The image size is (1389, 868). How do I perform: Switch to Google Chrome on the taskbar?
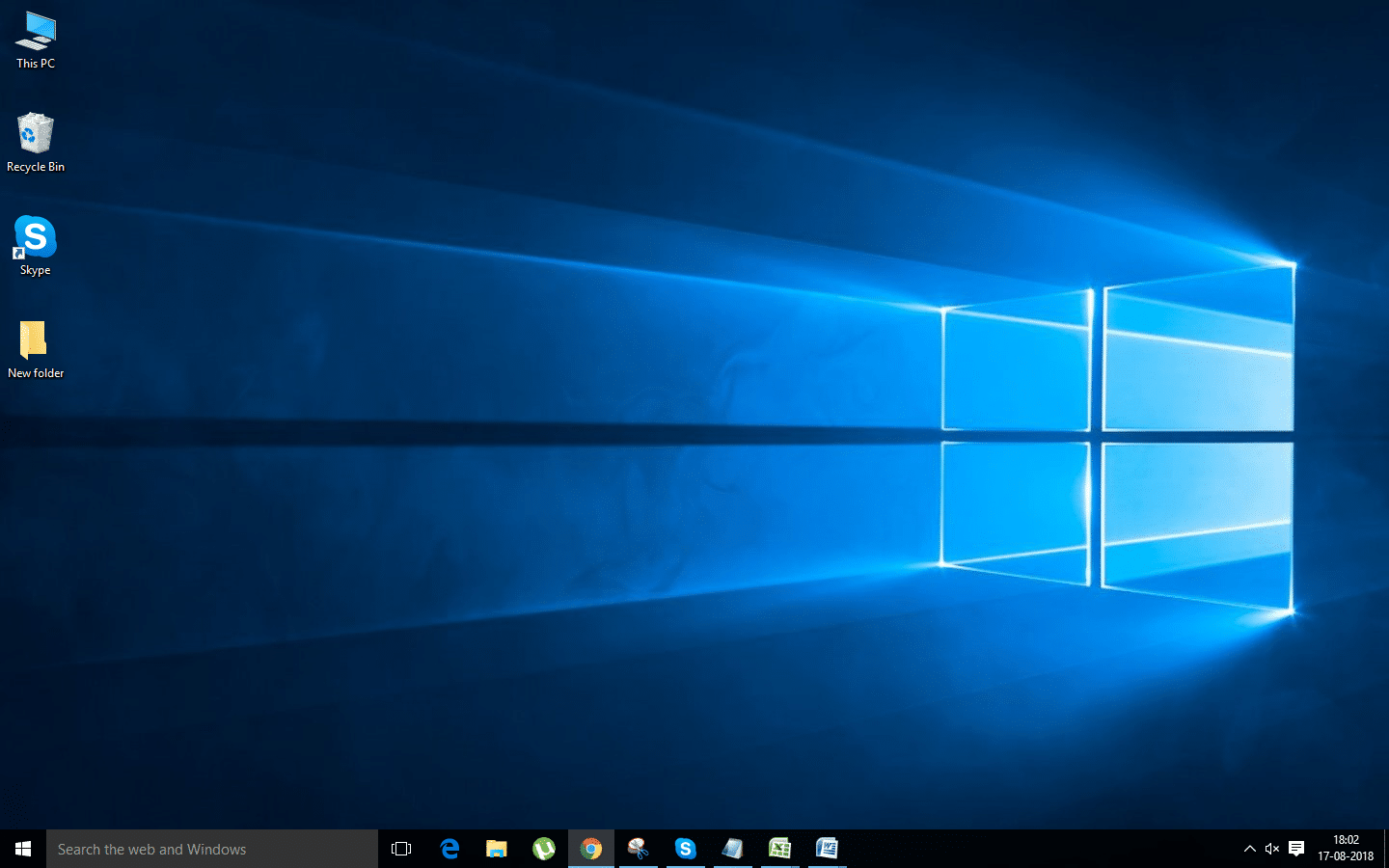point(591,849)
